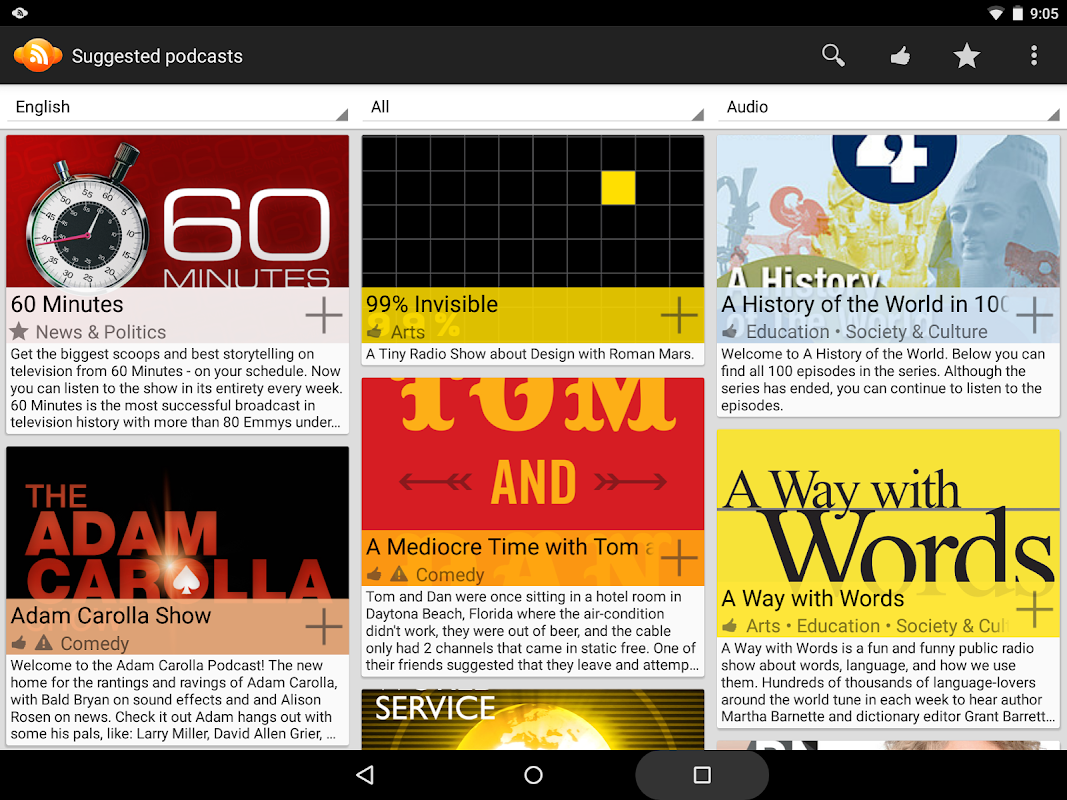Open the World Service podcast artwork
This screenshot has height=800, width=1067.
pyautogui.click(x=533, y=720)
